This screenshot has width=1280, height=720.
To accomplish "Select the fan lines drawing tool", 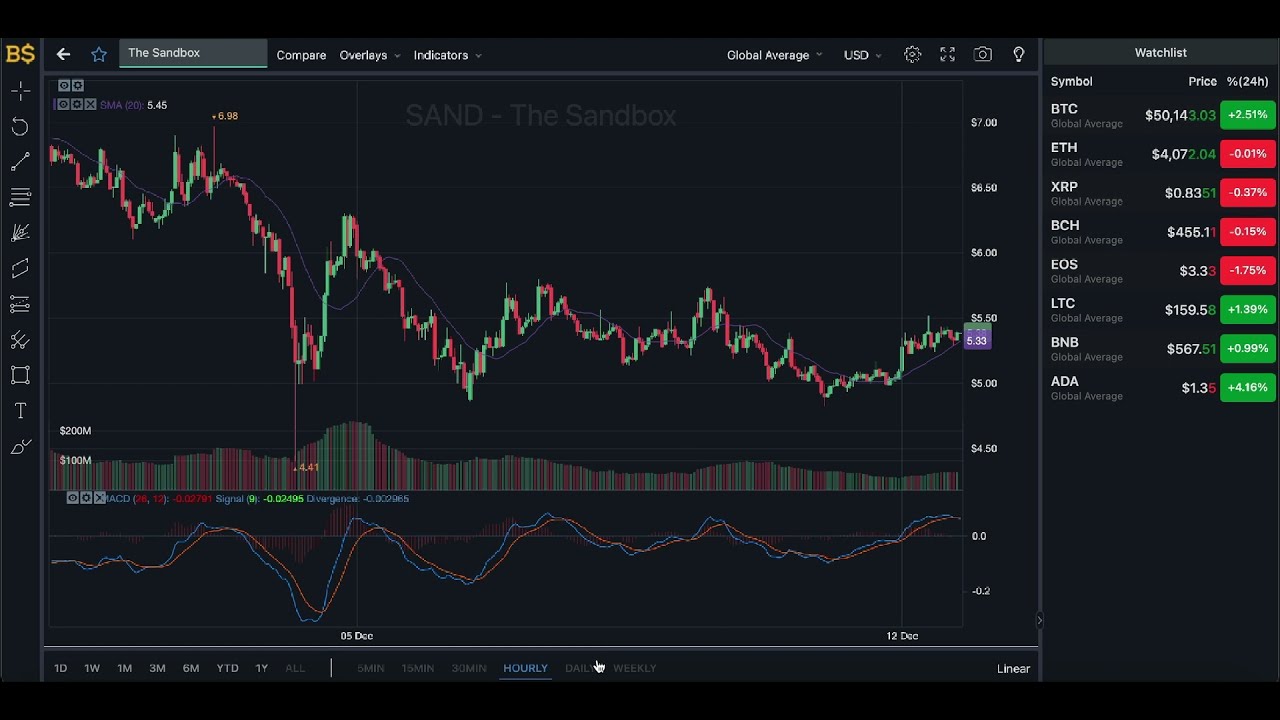I will [20, 233].
